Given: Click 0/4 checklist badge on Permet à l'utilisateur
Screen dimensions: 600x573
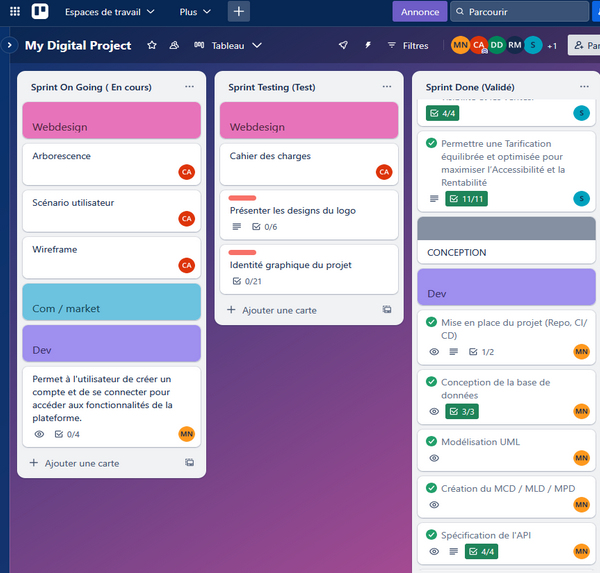Looking at the screenshot, I should pos(67,434).
